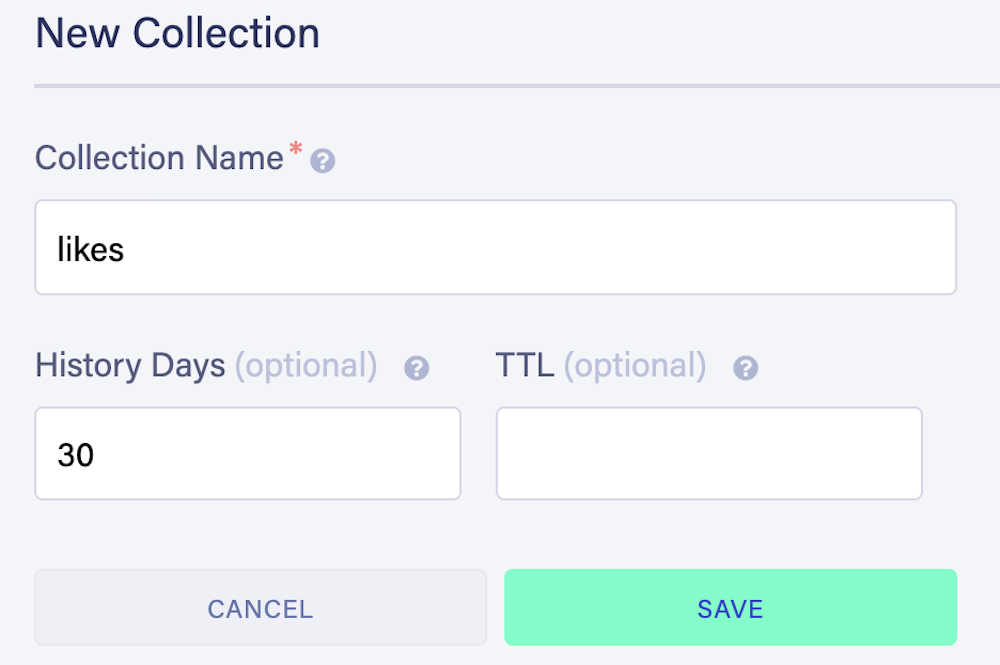1000x665 pixels.
Task: Save the new collection
Action: [730, 608]
